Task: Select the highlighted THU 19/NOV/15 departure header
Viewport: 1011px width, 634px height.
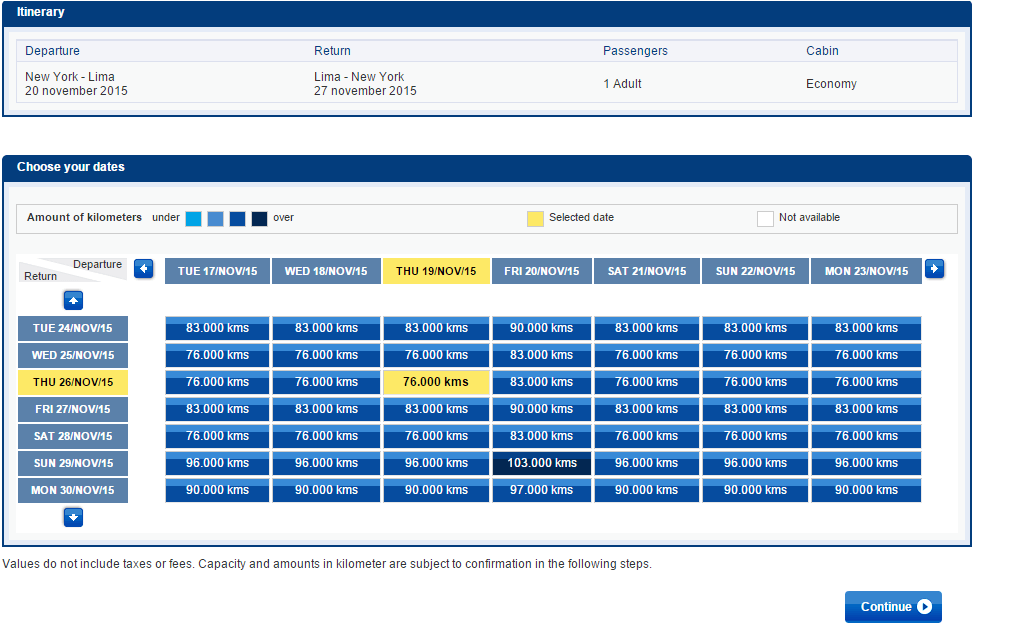Action: click(436, 271)
